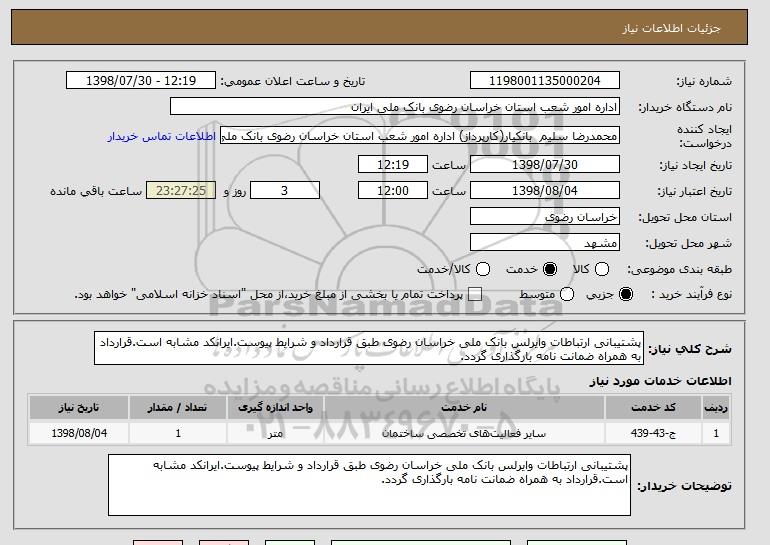This screenshot has width=770, height=545.
Task: Click the validity date field 1398/08/04
Action: click(545, 191)
